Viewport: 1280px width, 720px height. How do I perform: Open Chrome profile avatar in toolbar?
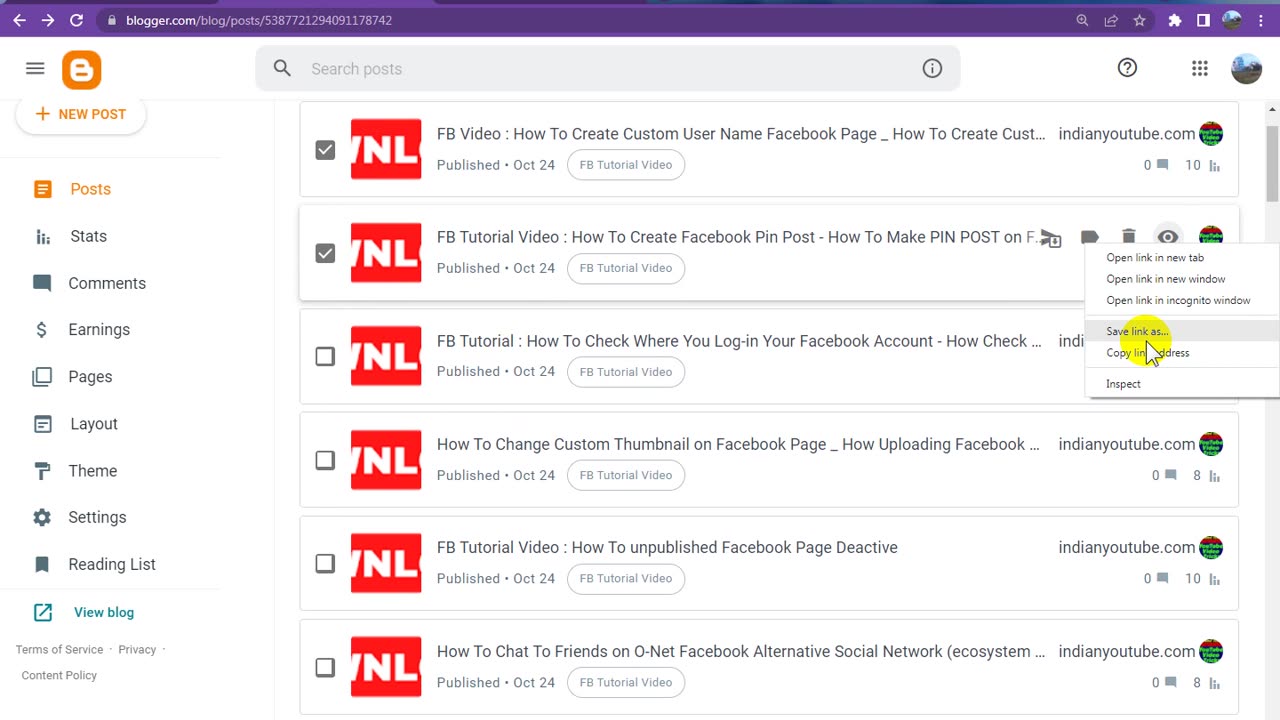pyautogui.click(x=1232, y=20)
